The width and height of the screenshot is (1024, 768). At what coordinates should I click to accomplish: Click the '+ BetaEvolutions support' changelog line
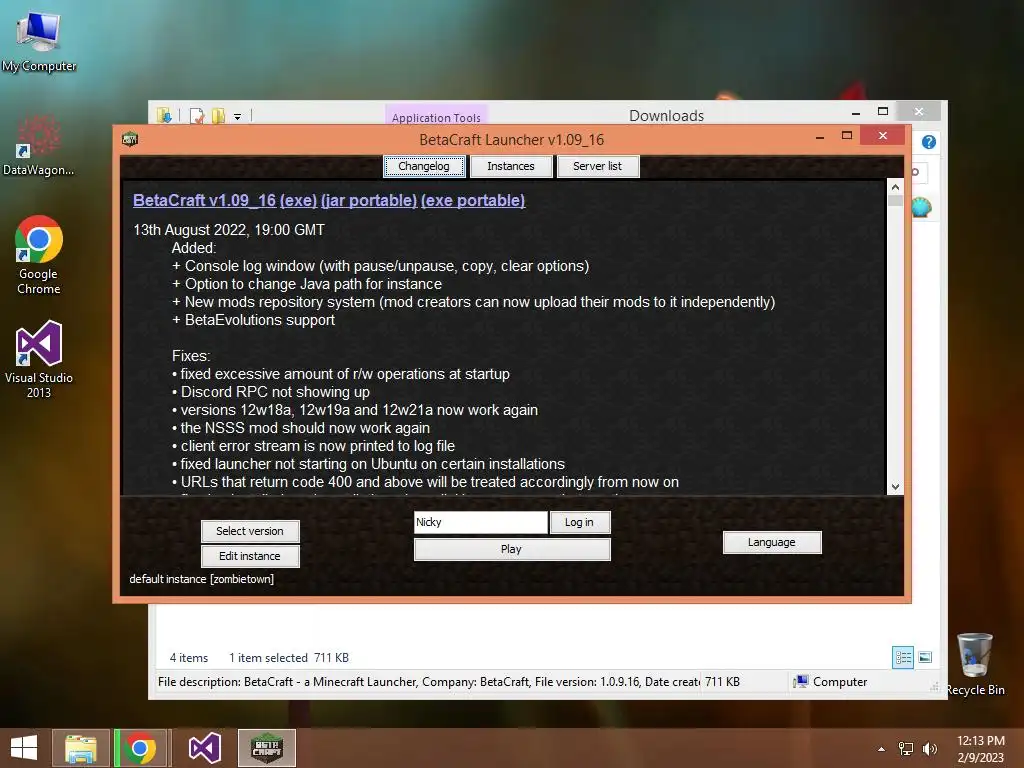coord(253,320)
